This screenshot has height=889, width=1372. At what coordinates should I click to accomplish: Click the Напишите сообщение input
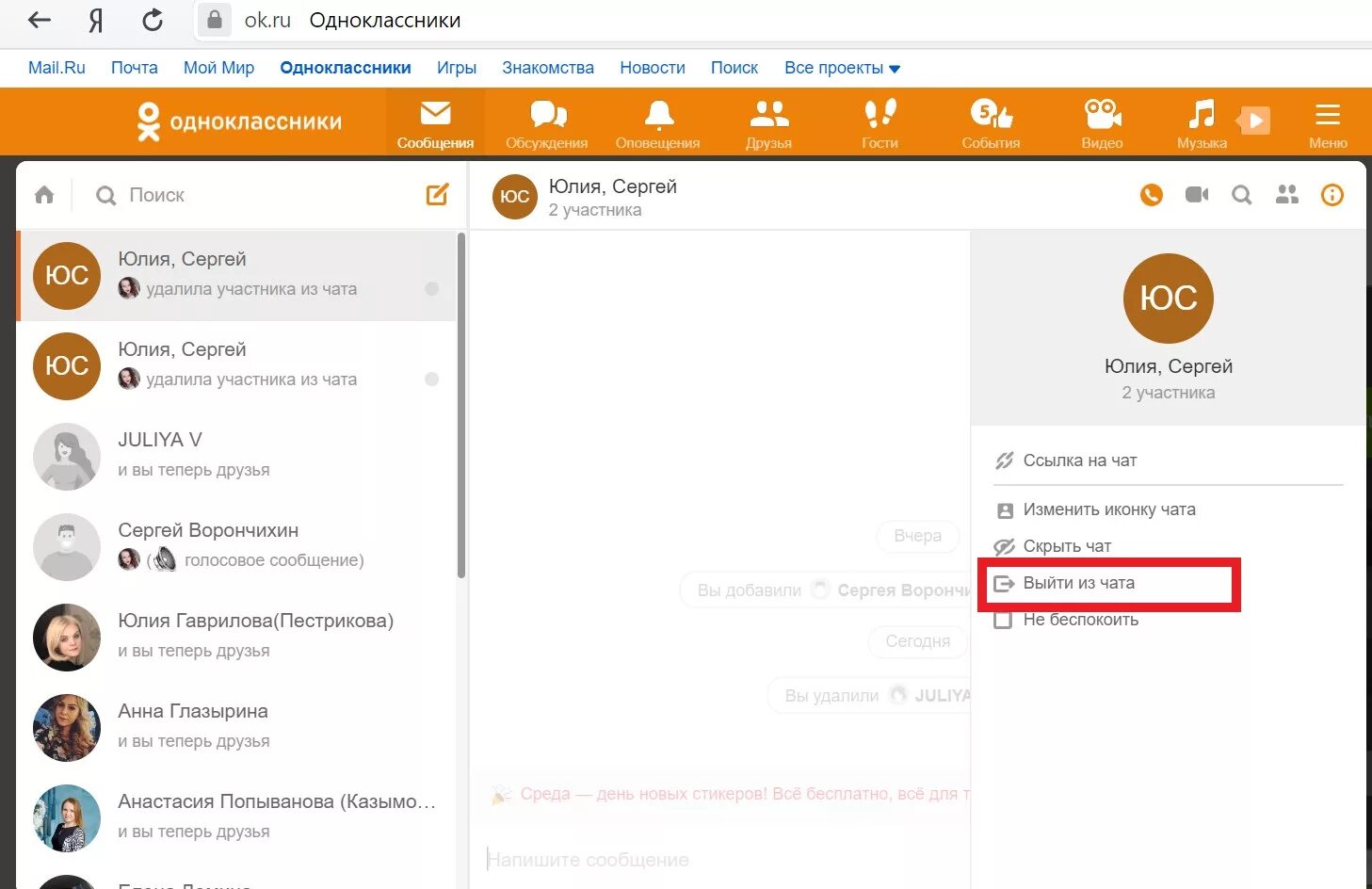click(719, 860)
